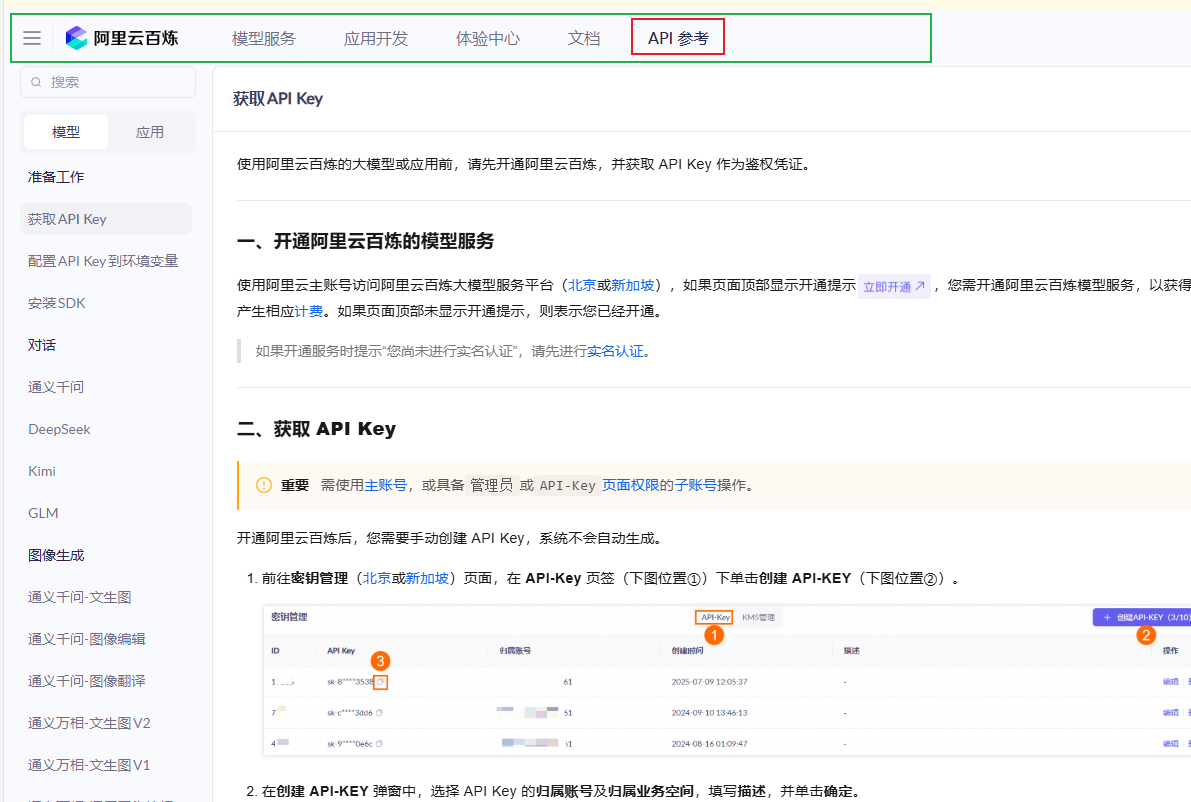The image size is (1191, 802).
Task: Open GLM sidebar entry
Action: tap(43, 513)
